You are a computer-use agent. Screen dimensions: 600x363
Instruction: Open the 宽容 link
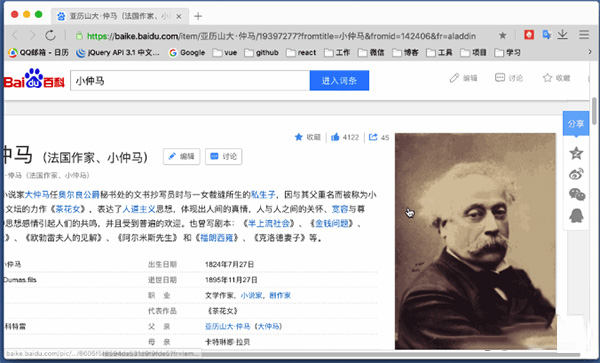340,209
